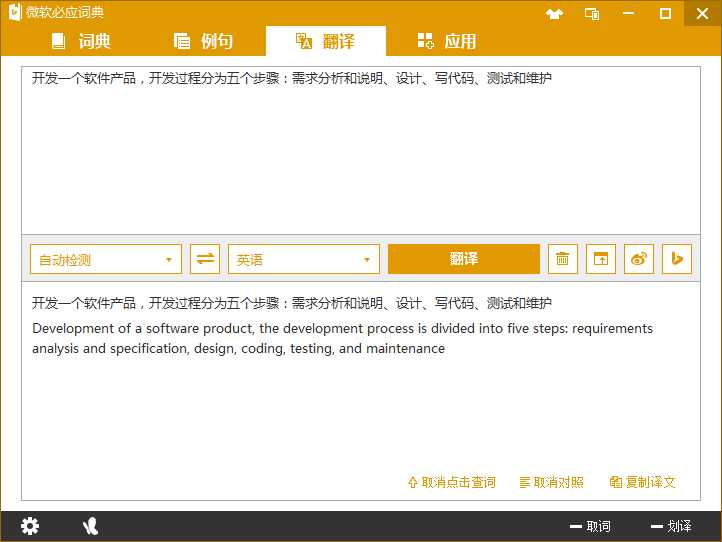Screen dimensions: 722x542
Task: Swap source and target languages
Action: pyautogui.click(x=205, y=259)
